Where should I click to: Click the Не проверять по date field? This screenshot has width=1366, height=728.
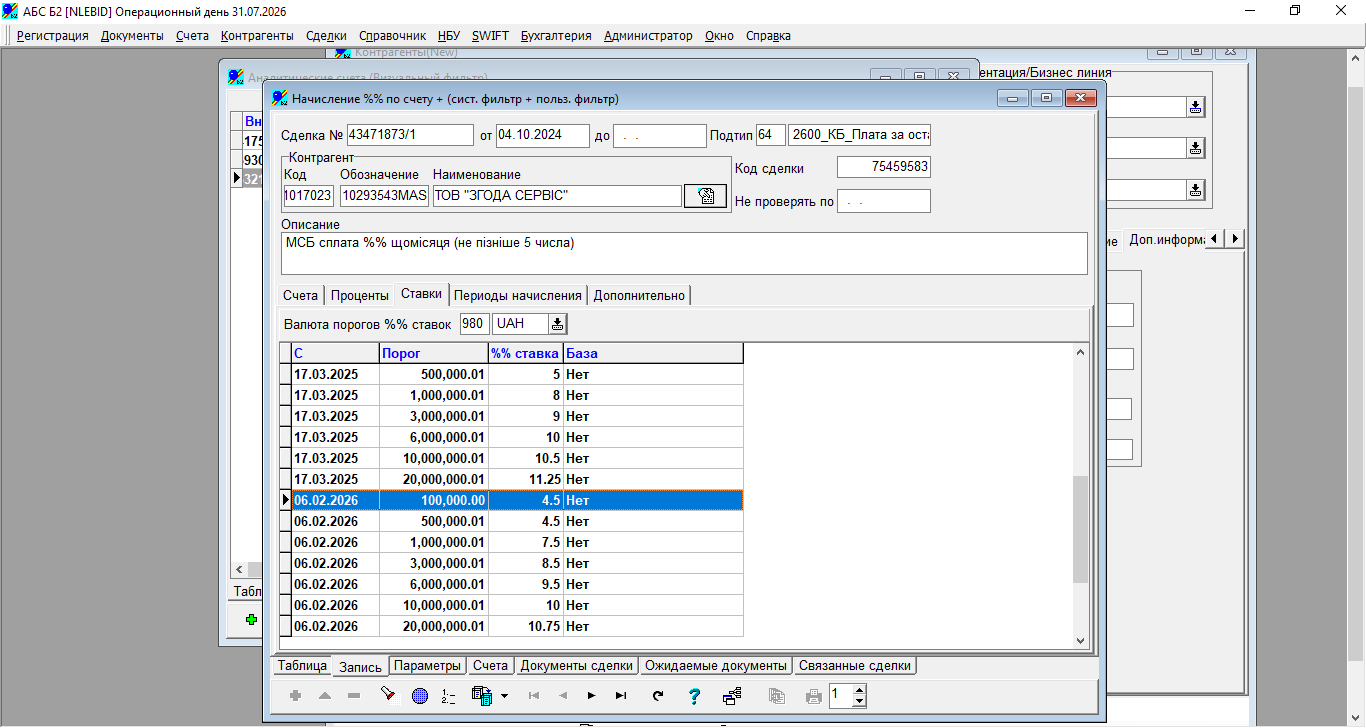[x=884, y=201]
